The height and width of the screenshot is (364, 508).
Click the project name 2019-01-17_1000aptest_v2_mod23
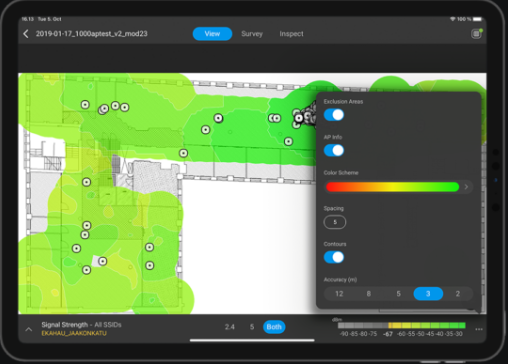tap(91, 34)
